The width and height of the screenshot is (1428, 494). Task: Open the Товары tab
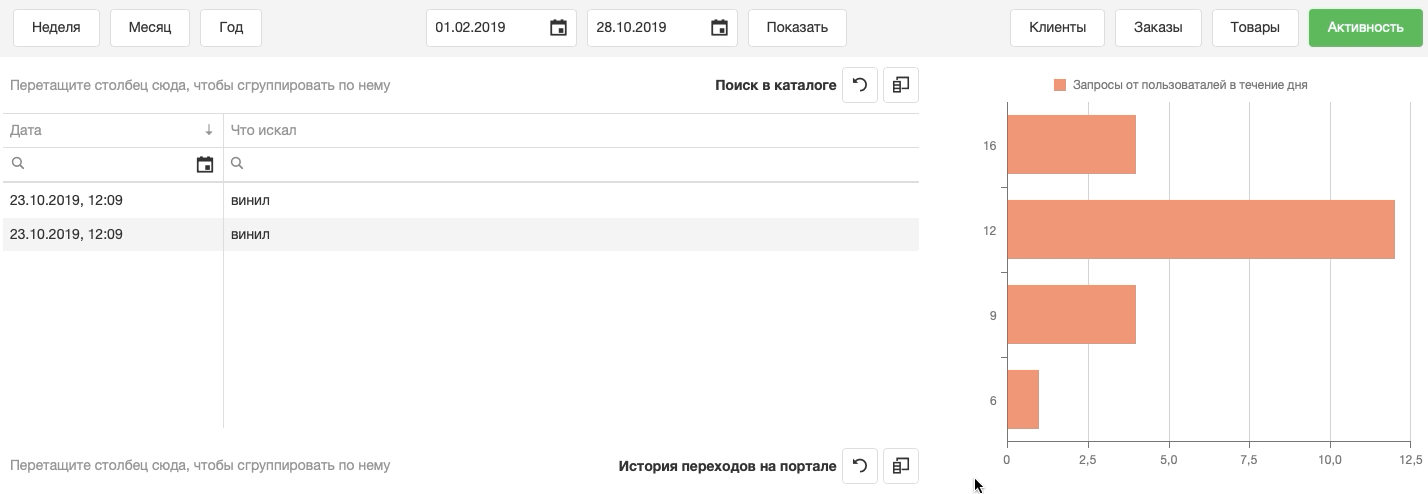click(x=1255, y=28)
